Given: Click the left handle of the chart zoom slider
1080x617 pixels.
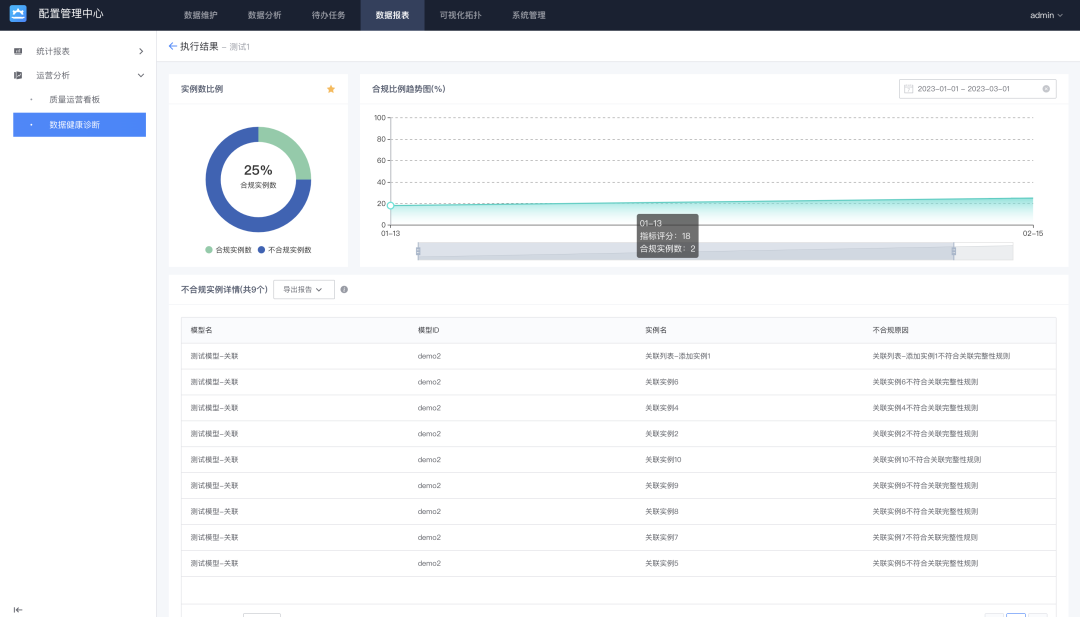Looking at the screenshot, I should [418, 251].
